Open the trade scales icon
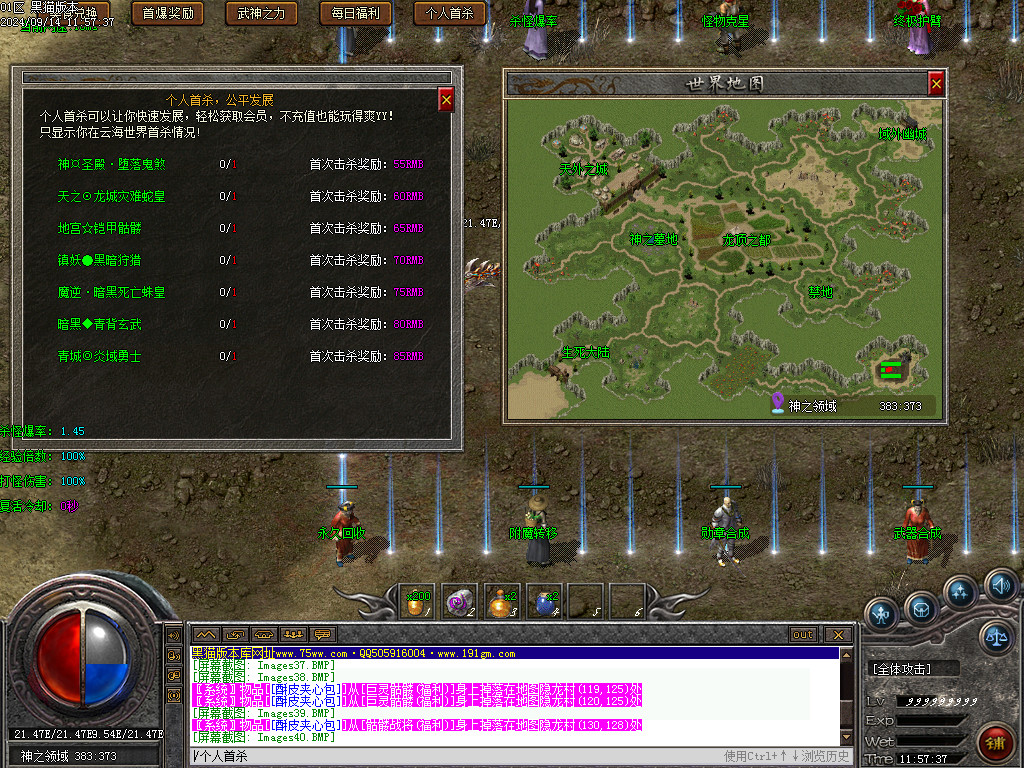Screen dimensions: 1024x768 click(997, 636)
